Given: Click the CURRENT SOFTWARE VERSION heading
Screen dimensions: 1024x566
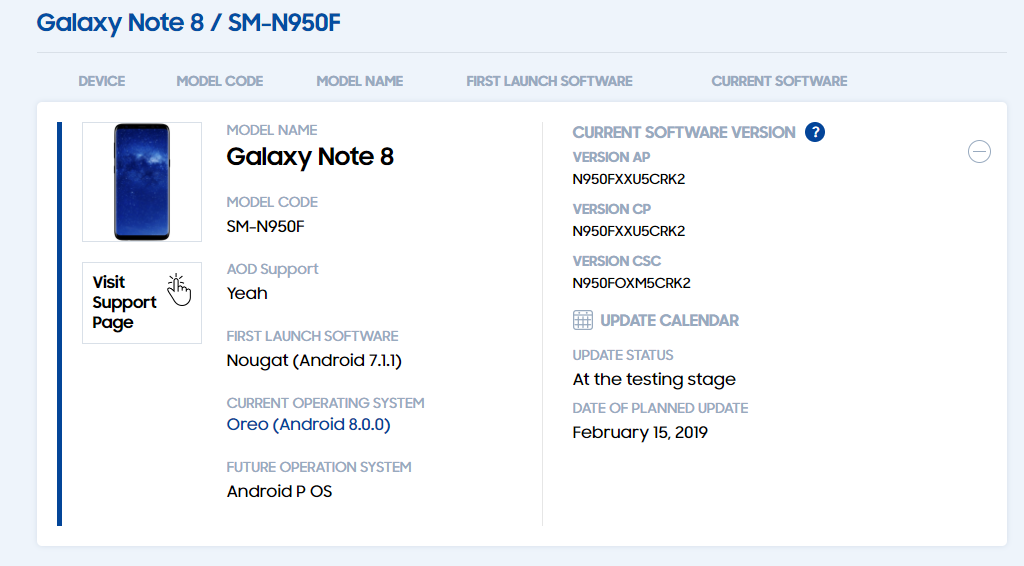Looking at the screenshot, I should [x=684, y=133].
